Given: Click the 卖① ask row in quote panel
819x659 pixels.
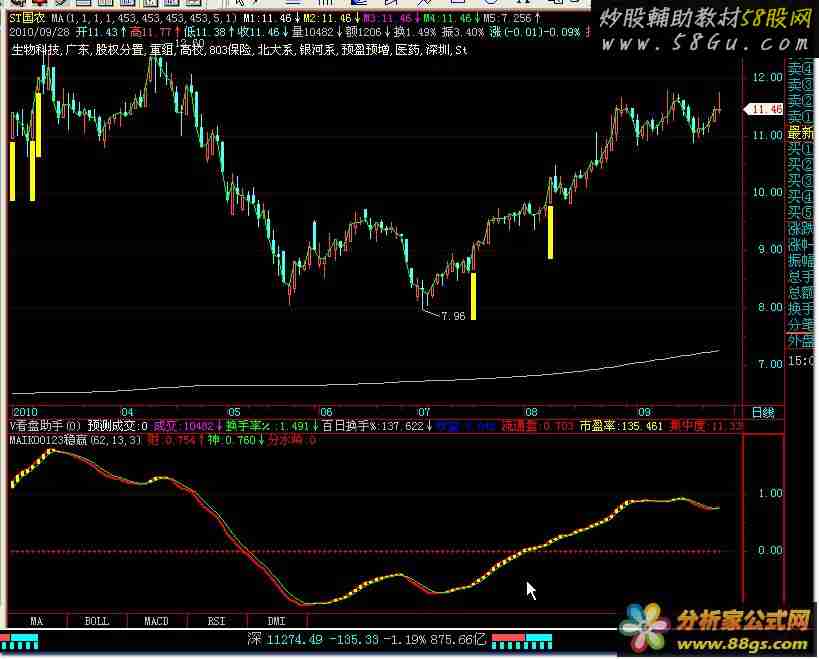Looking at the screenshot, I should [x=801, y=116].
